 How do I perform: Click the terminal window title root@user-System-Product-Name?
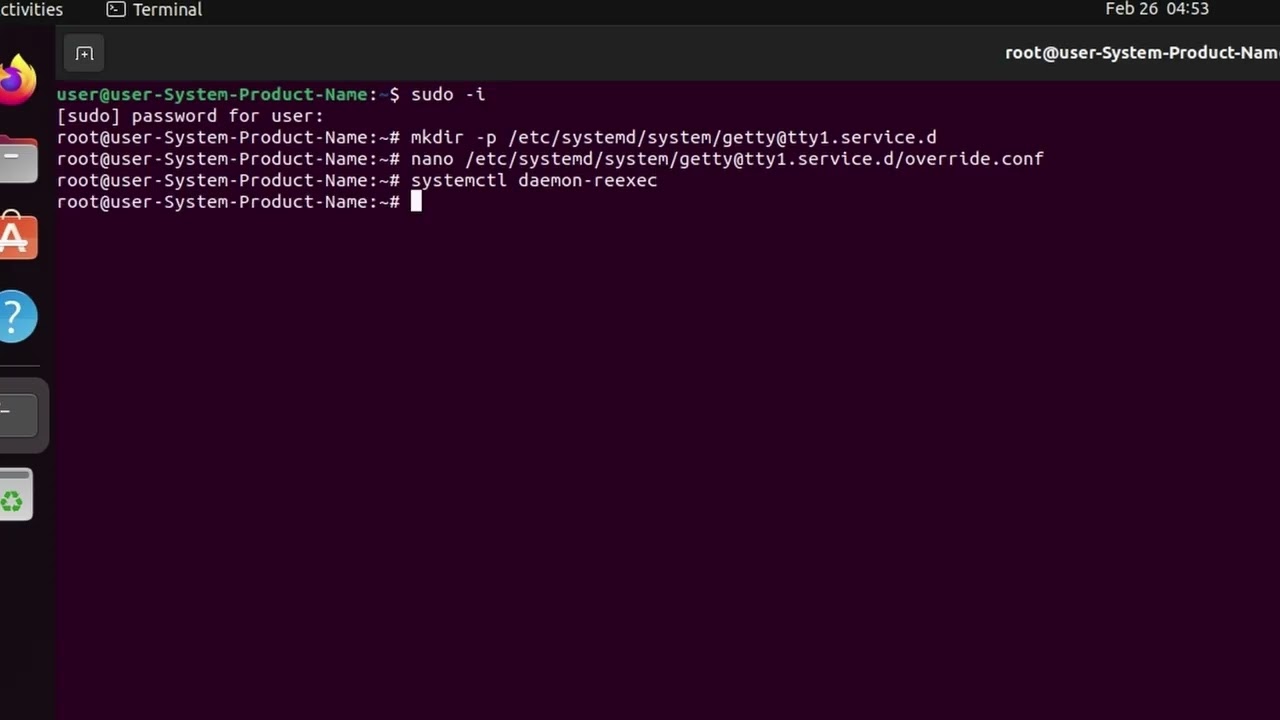[x=1142, y=53]
